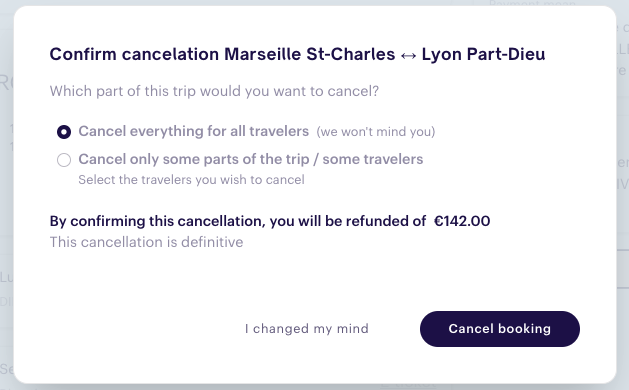Select the Cancel everything for all travelers radio
This screenshot has height=390, width=629.
64,132
